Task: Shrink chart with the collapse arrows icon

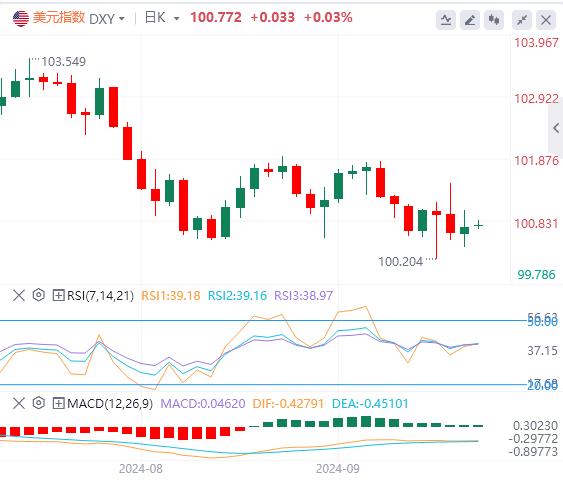Action: (522, 20)
